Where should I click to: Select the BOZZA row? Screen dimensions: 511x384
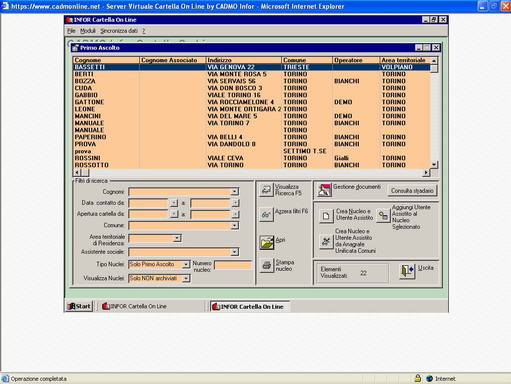click(x=251, y=81)
